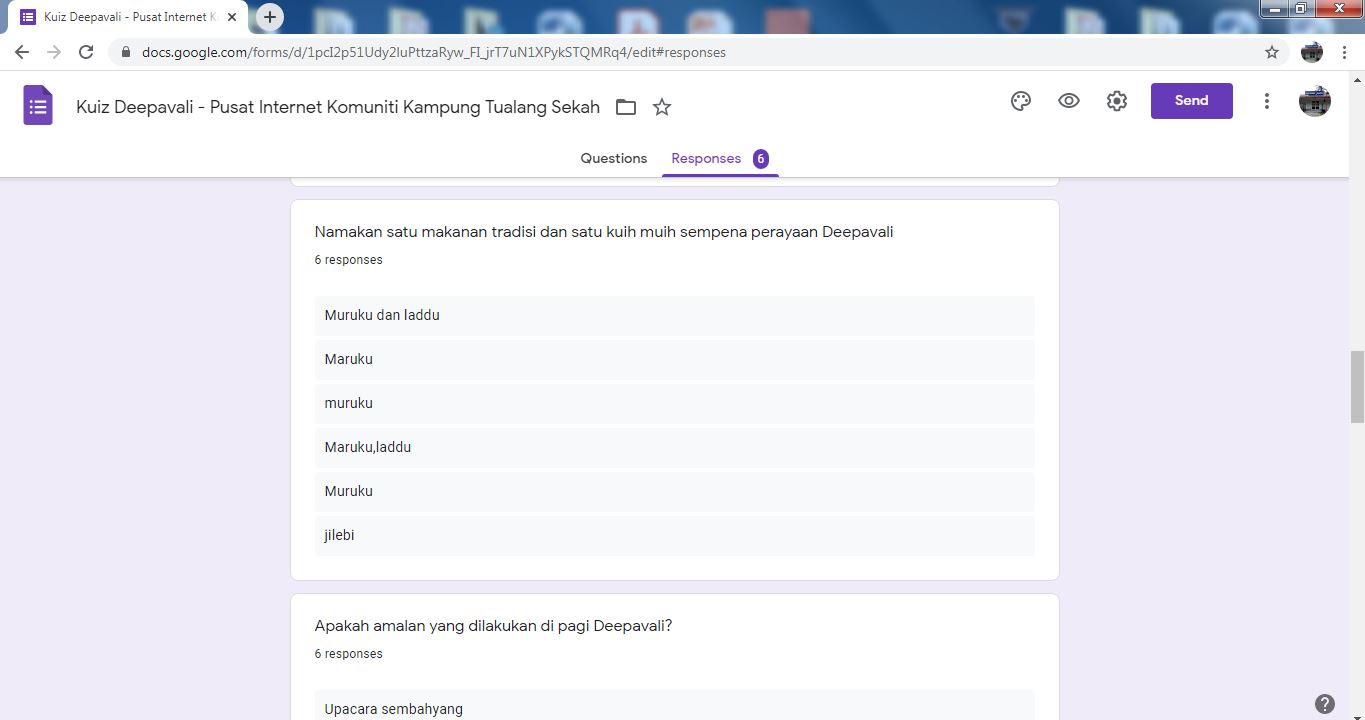Bookmark this page with star
The height and width of the screenshot is (720, 1365).
(1272, 52)
